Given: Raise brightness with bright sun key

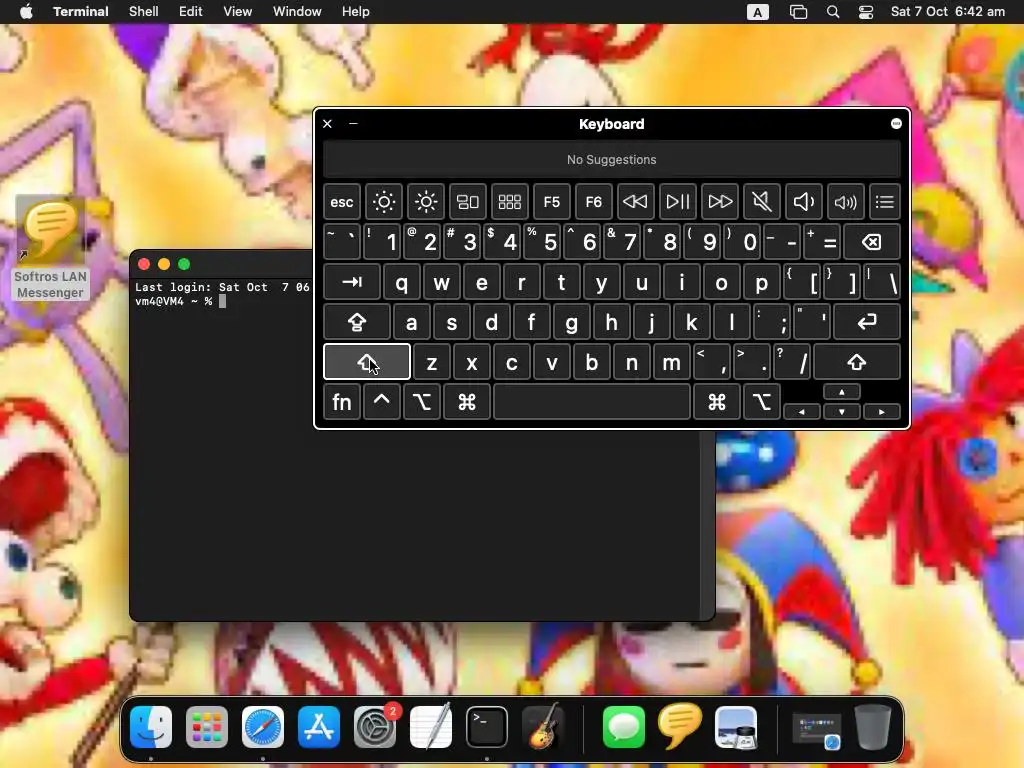Looking at the screenshot, I should tap(426, 202).
